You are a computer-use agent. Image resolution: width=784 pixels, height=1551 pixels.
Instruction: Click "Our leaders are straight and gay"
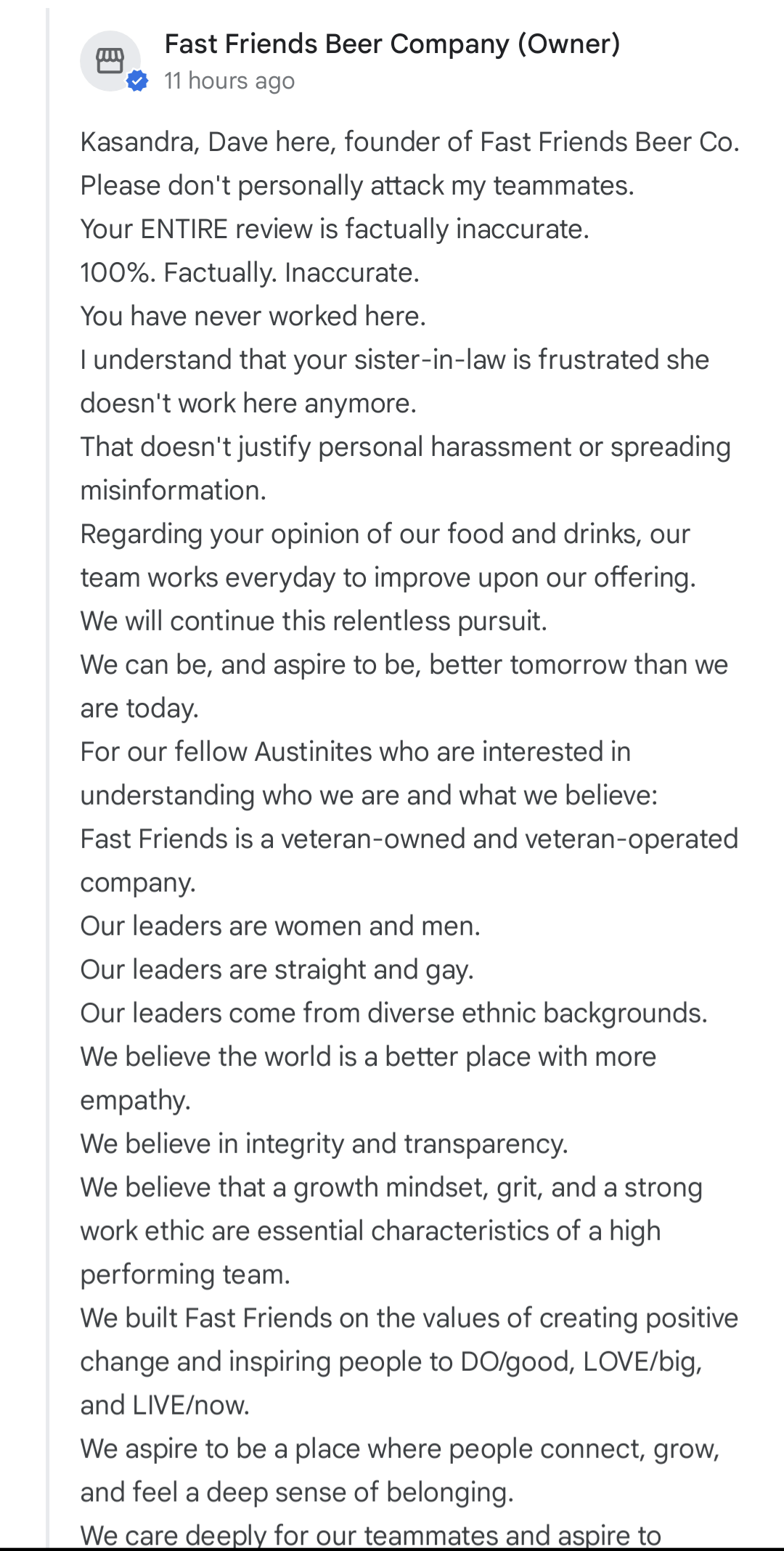(277, 970)
